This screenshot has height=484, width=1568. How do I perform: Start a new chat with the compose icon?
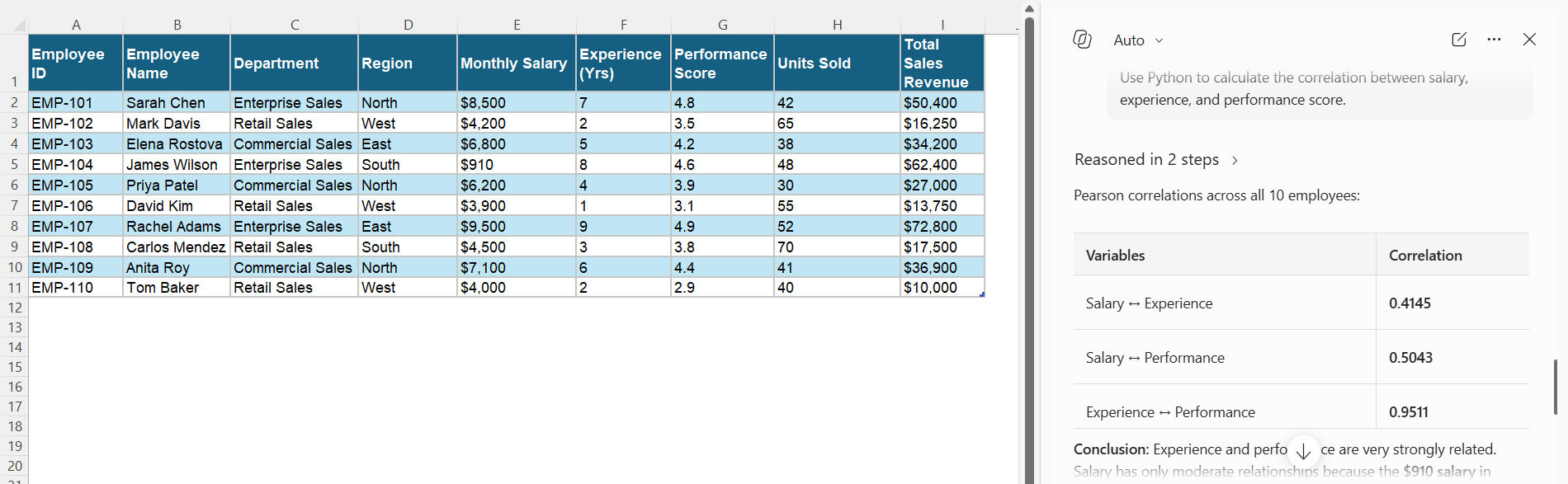(x=1459, y=40)
